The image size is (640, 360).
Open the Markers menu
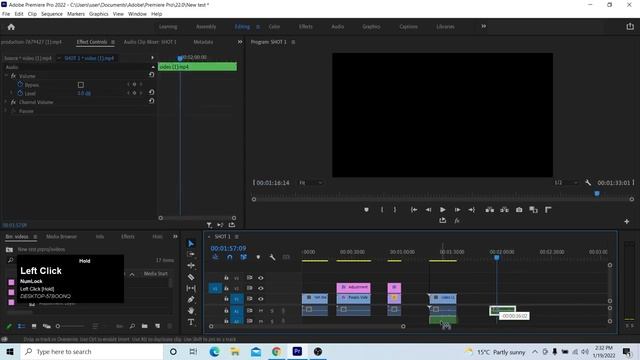point(76,14)
